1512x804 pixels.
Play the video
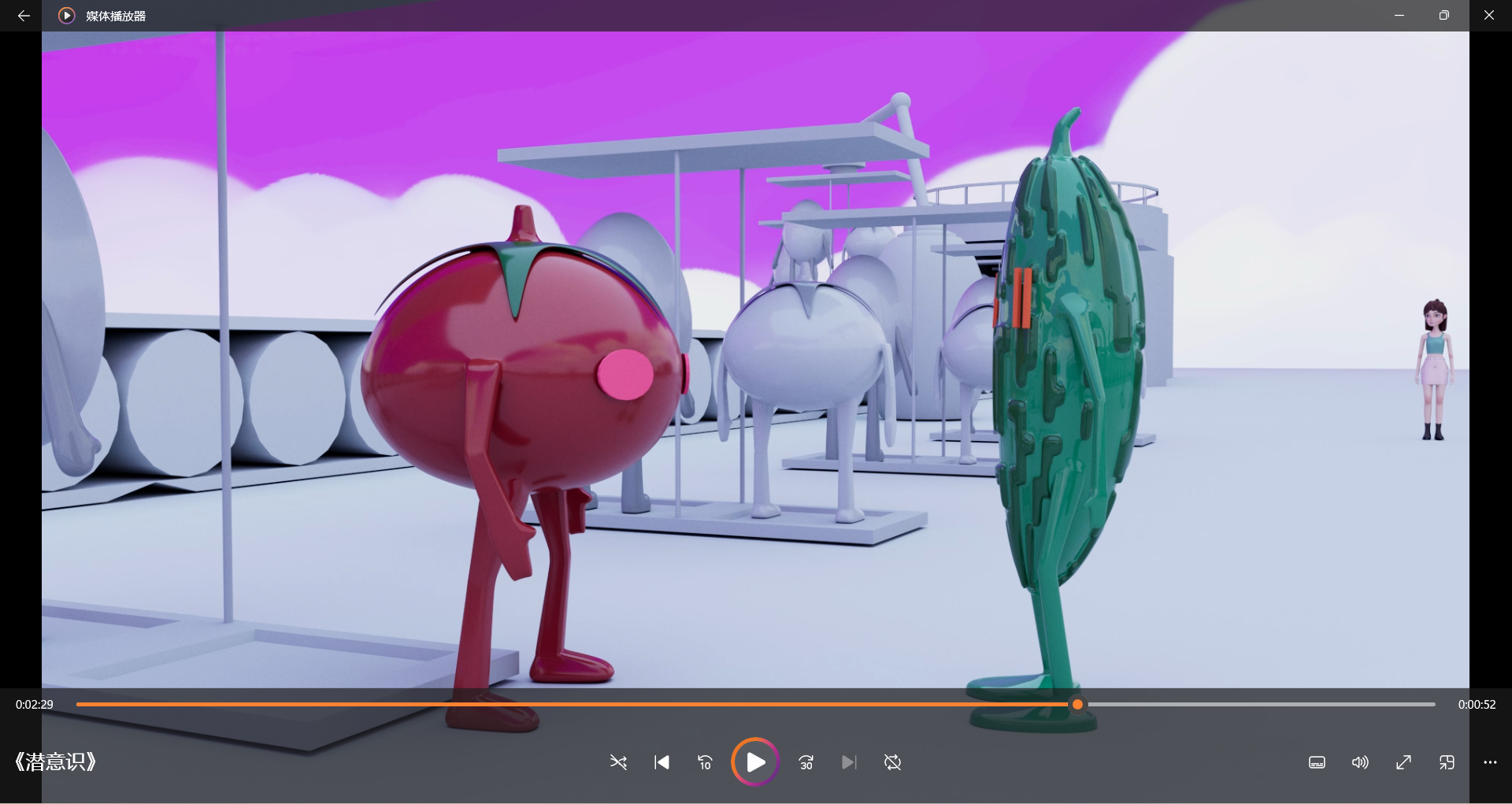click(755, 761)
